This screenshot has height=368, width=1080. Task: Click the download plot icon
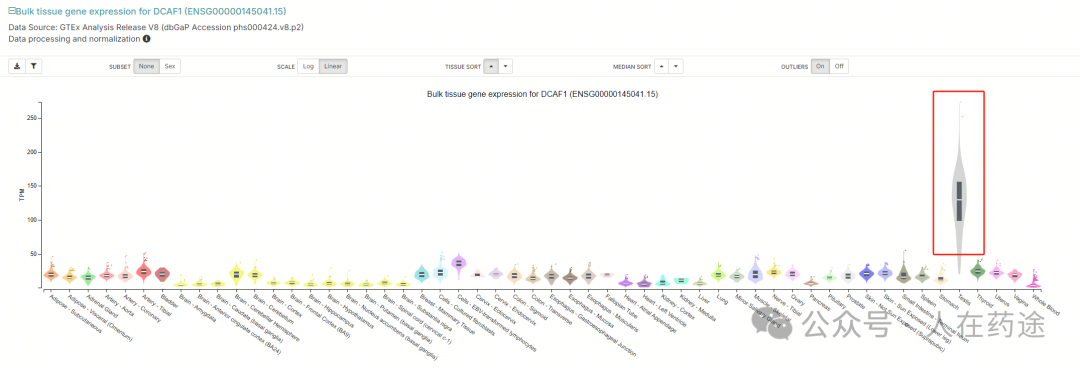click(17, 66)
